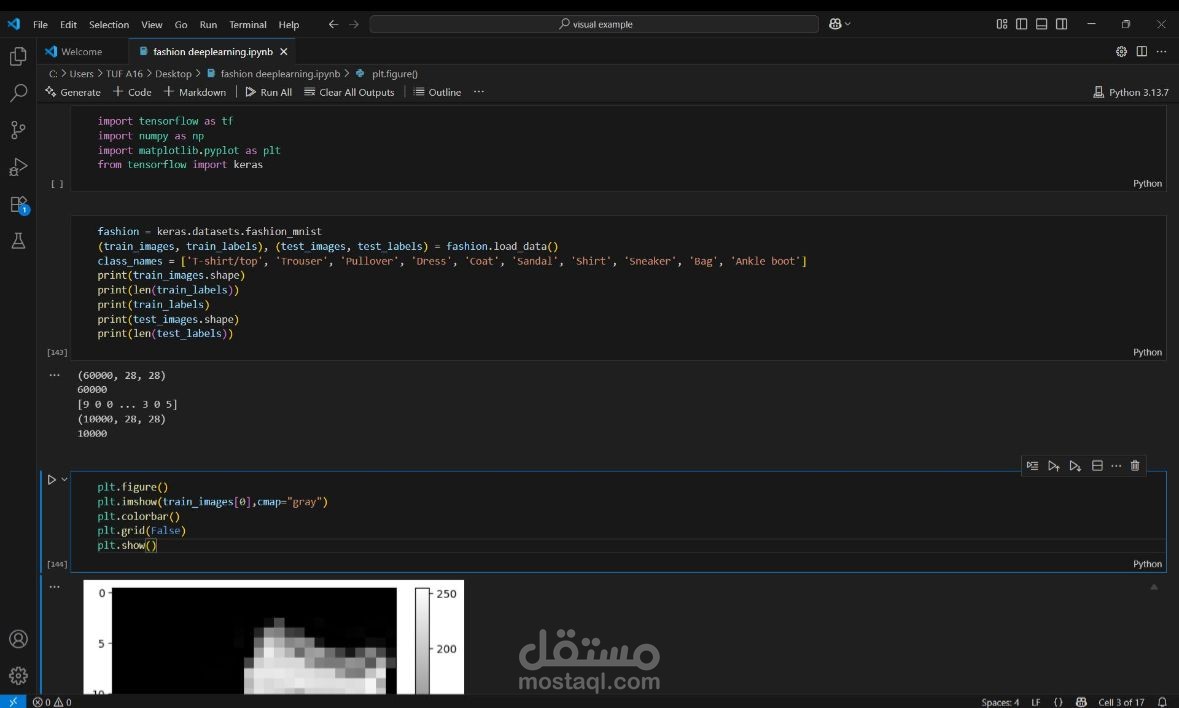The width and height of the screenshot is (1179, 708).
Task: Close the fashion deeplearning.ipynb tab
Action: tap(283, 51)
